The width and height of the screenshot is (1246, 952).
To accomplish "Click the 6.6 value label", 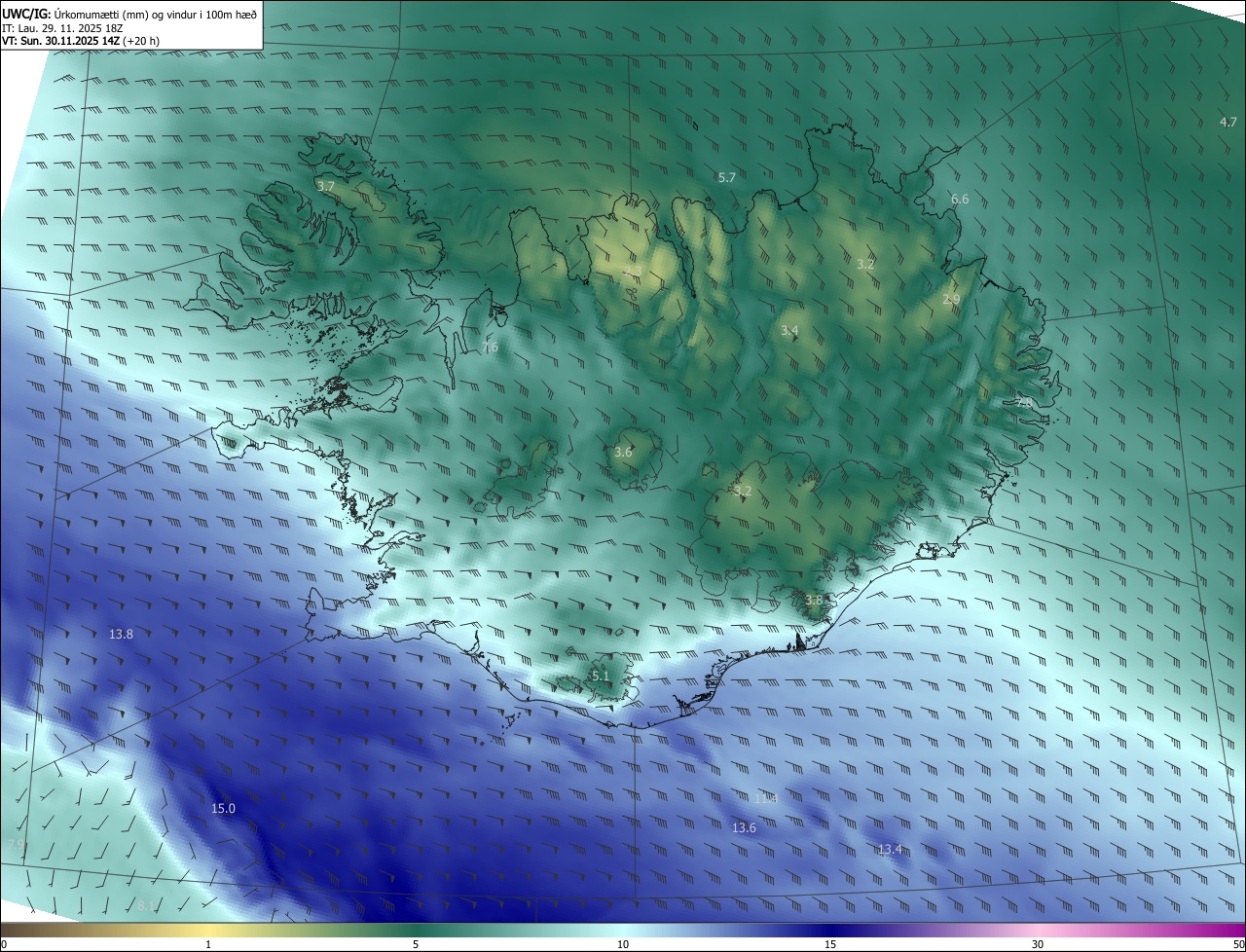I will 959,199.
